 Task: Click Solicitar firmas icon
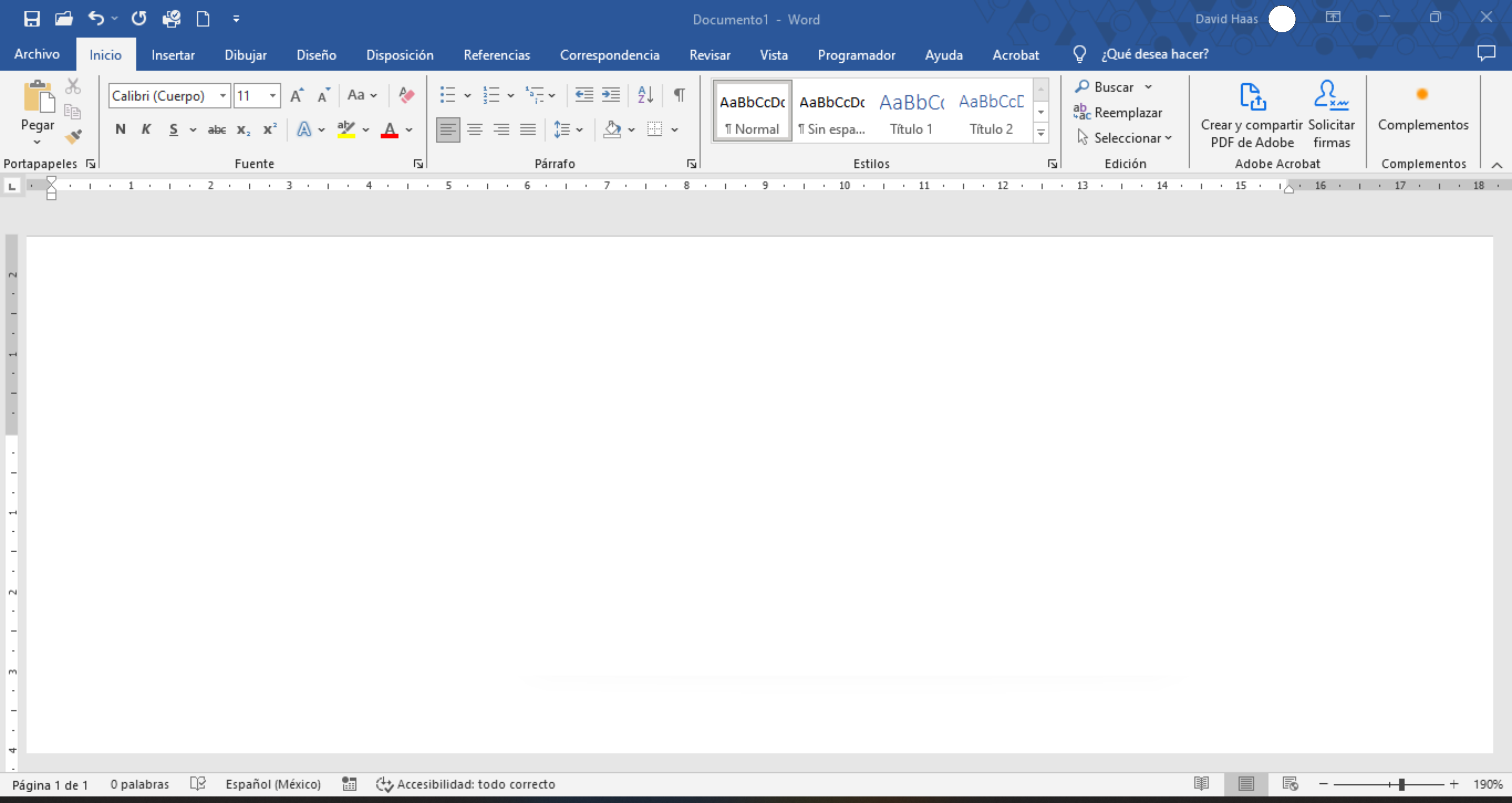1331,115
